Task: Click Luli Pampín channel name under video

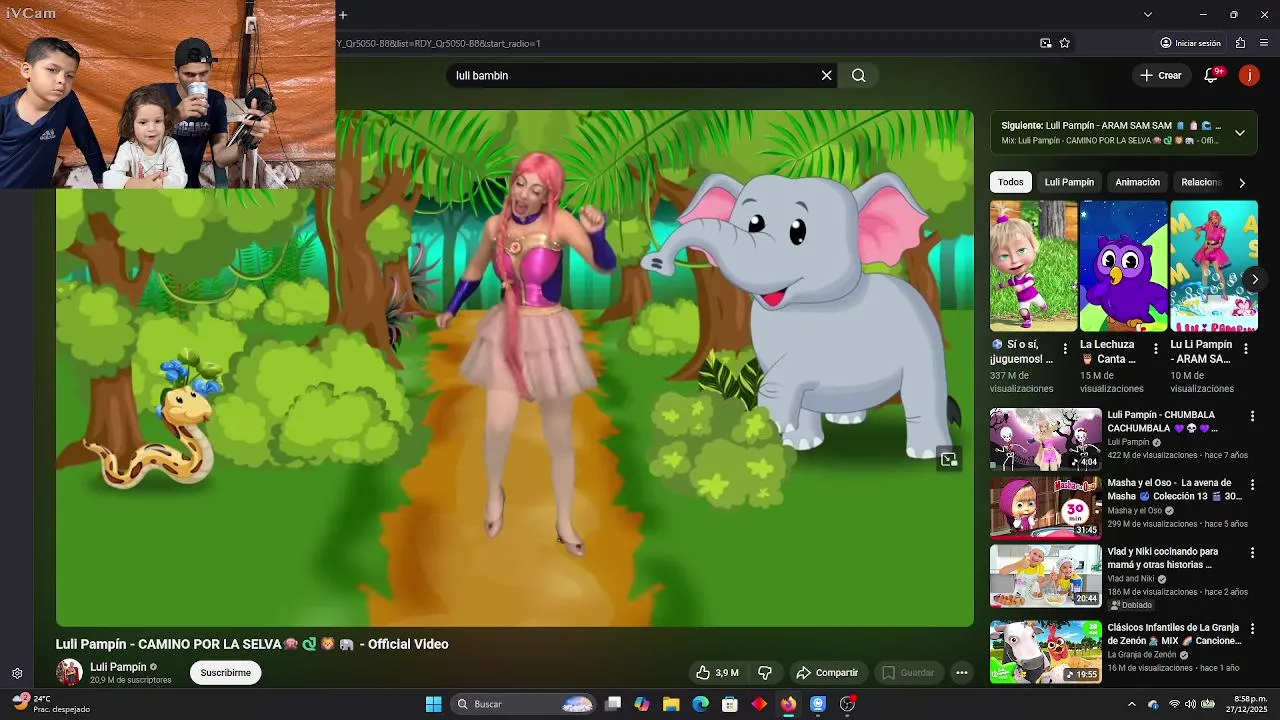Action: click(118, 667)
